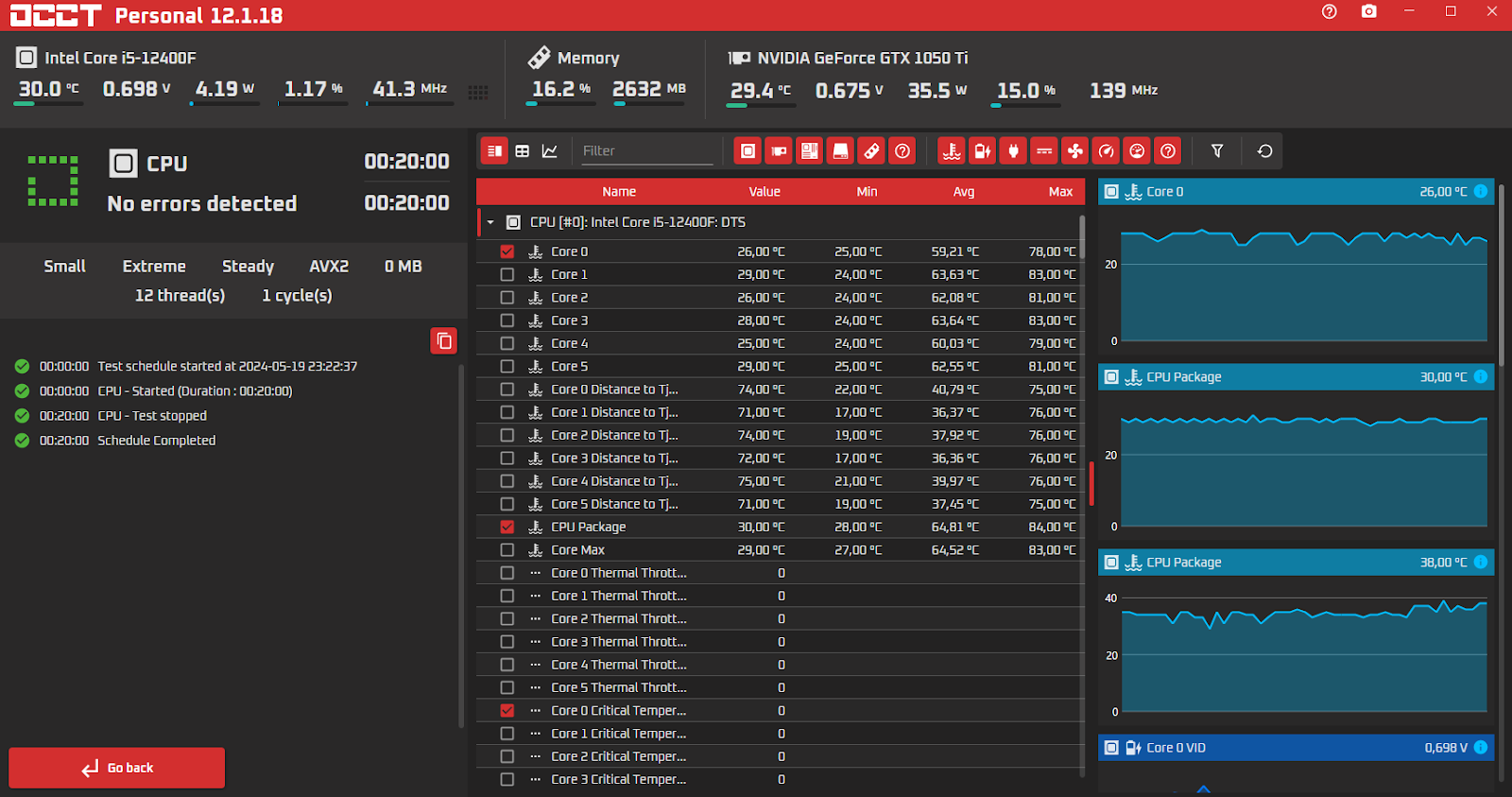Check the Core Max row checkbox
Viewport: 1512px width, 797px height.
point(507,549)
